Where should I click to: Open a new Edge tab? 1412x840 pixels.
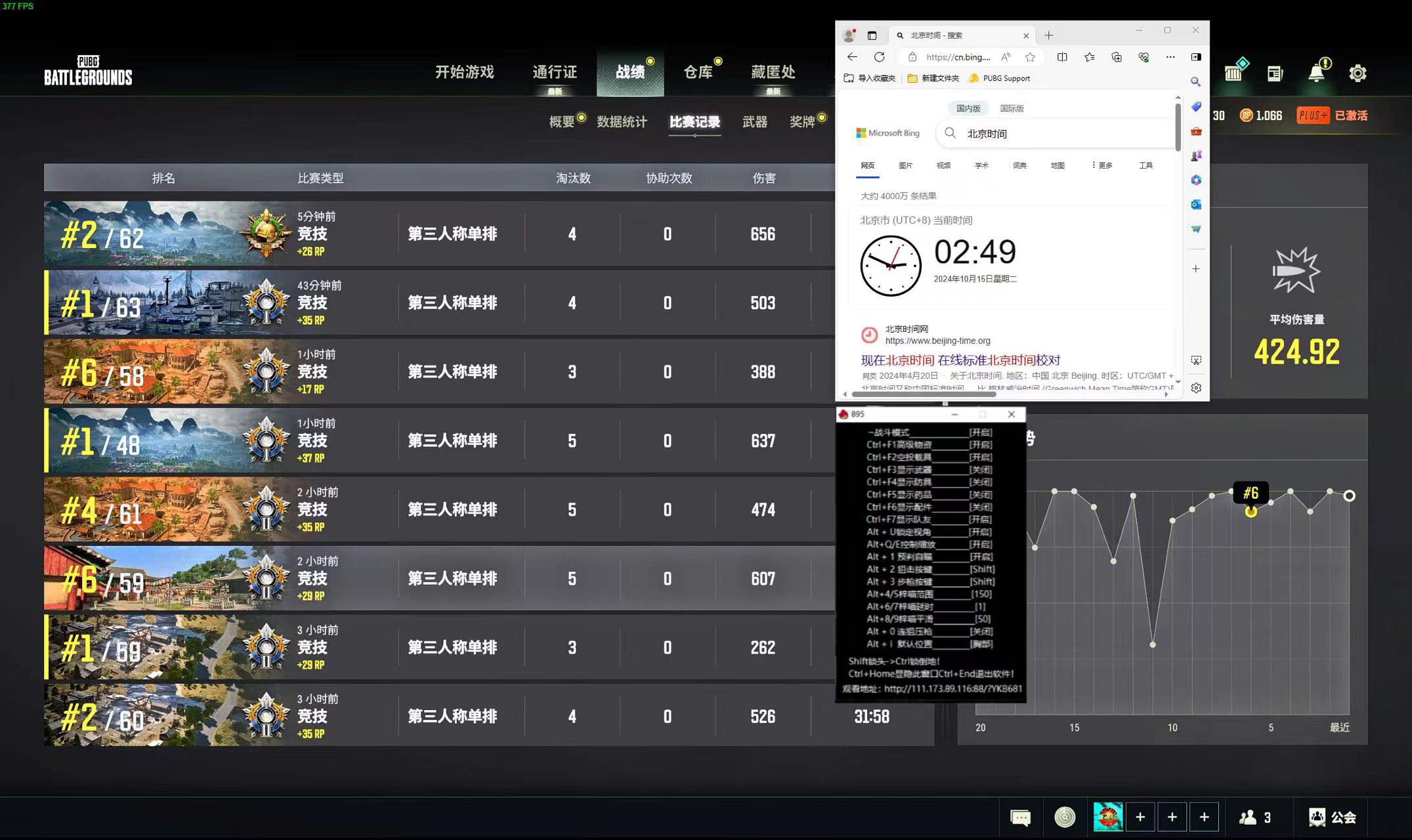tap(1049, 35)
